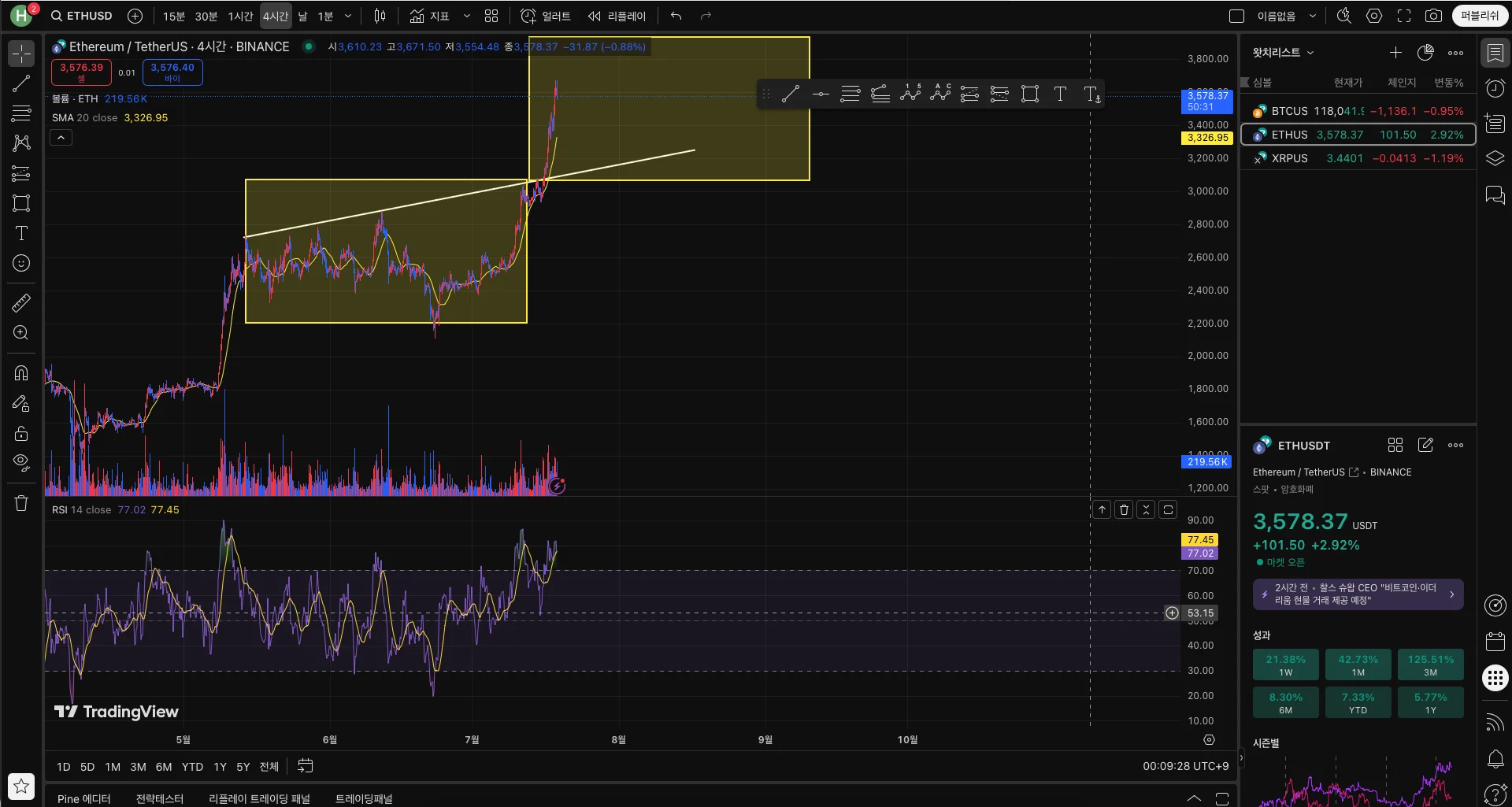This screenshot has width=1512, height=807.
Task: Toggle maximize for the RSI pane
Action: tap(1168, 510)
